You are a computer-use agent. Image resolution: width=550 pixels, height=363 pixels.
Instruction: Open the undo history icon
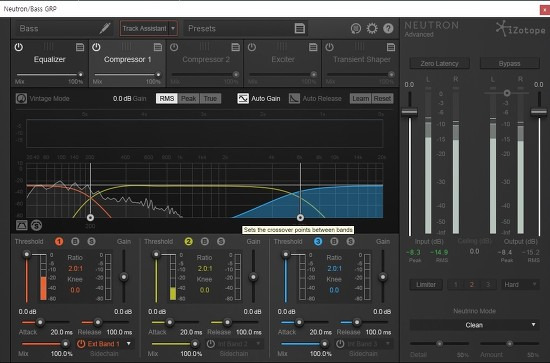point(356,28)
